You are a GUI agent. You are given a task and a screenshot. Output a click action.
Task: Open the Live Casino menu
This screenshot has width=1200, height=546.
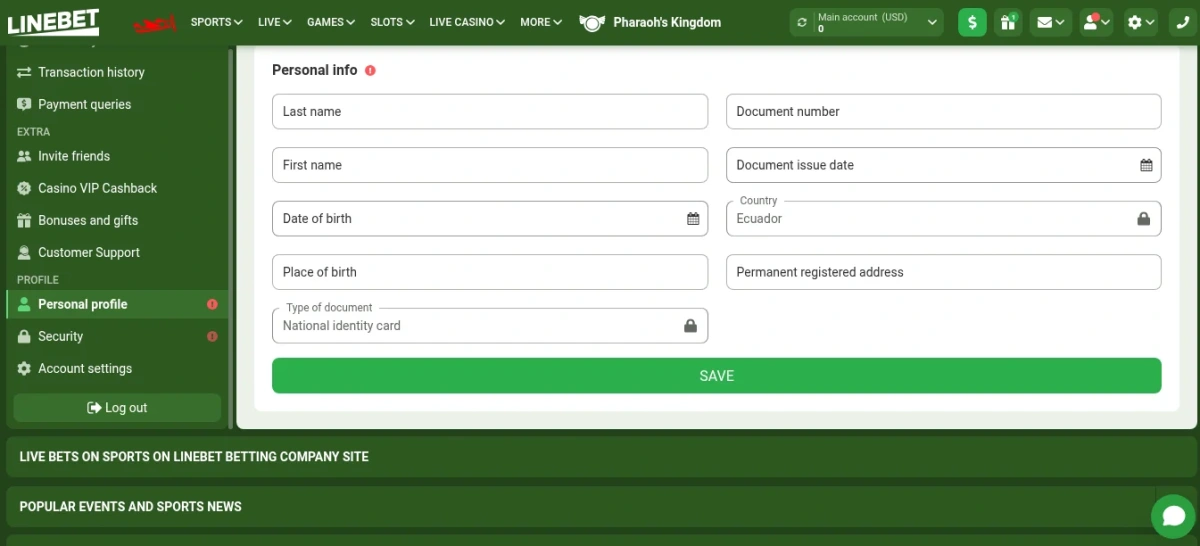tap(466, 22)
